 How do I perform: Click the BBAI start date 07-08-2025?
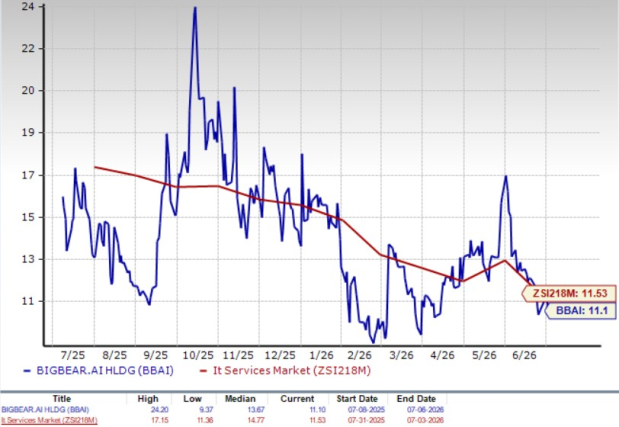click(366, 410)
